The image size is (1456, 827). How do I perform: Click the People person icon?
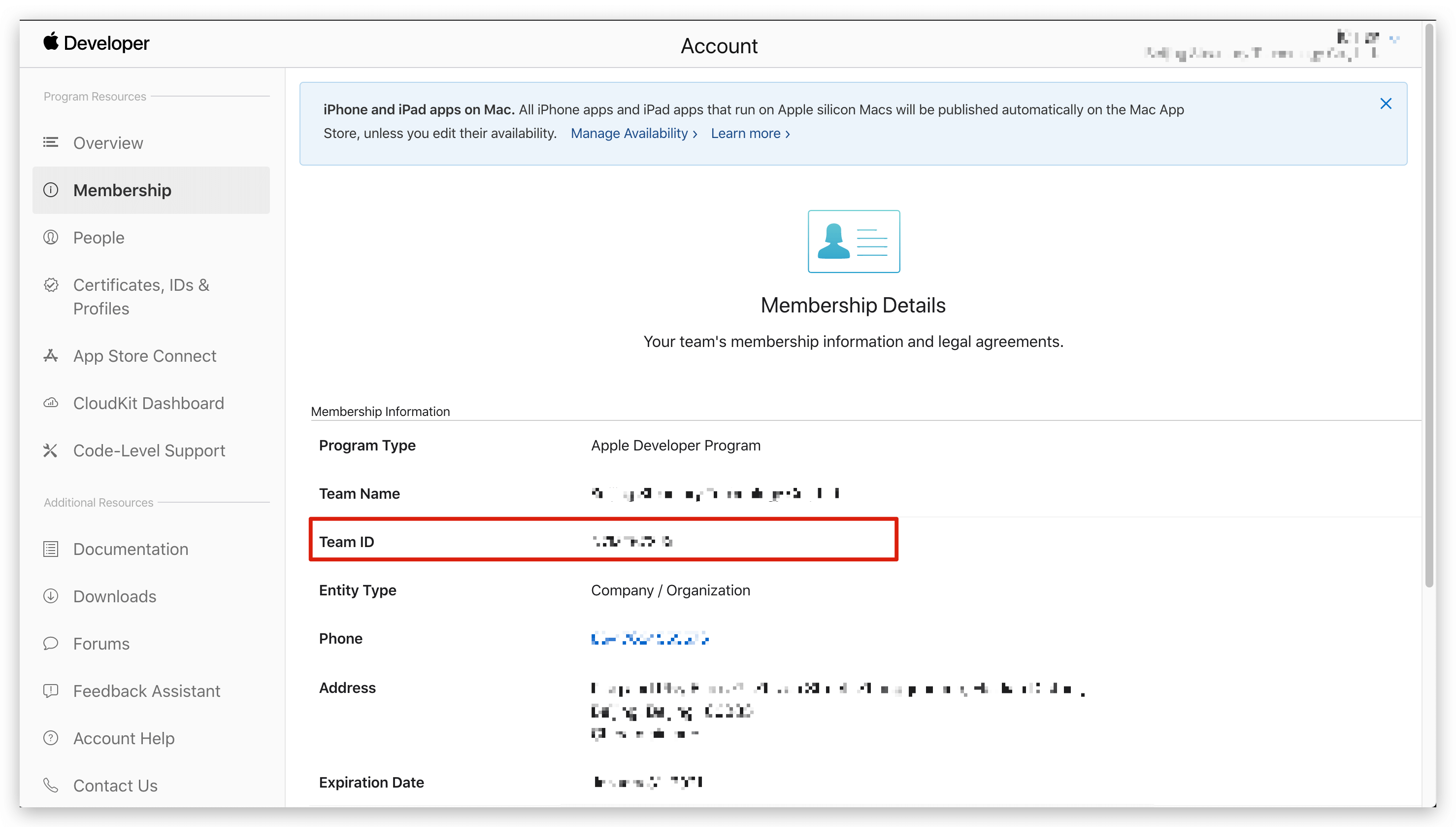51,238
